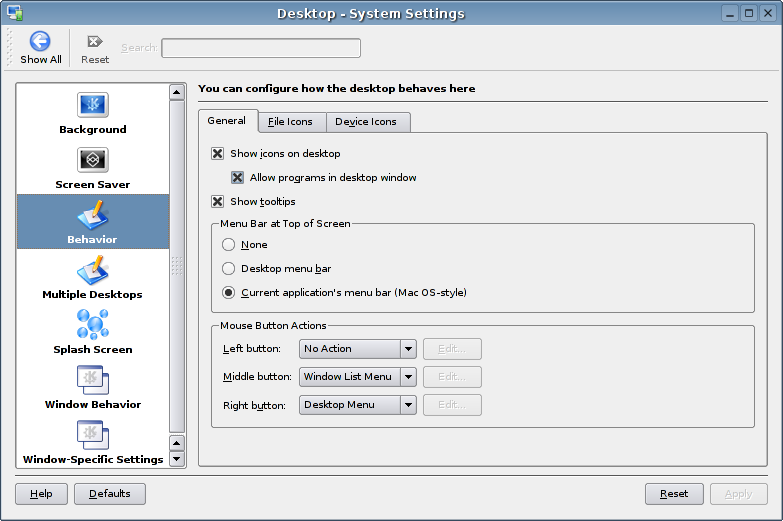Open the Screen Saver module
The height and width of the screenshot is (521, 783).
point(93,169)
